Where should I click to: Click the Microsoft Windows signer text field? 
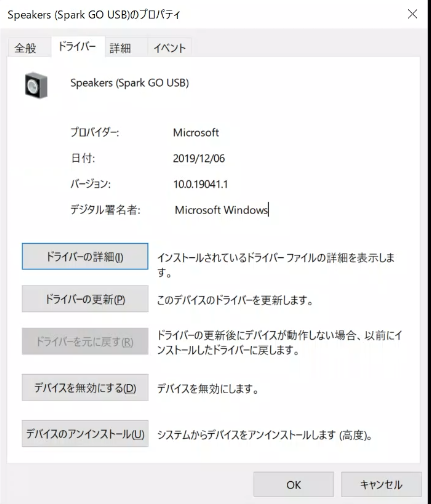point(221,210)
